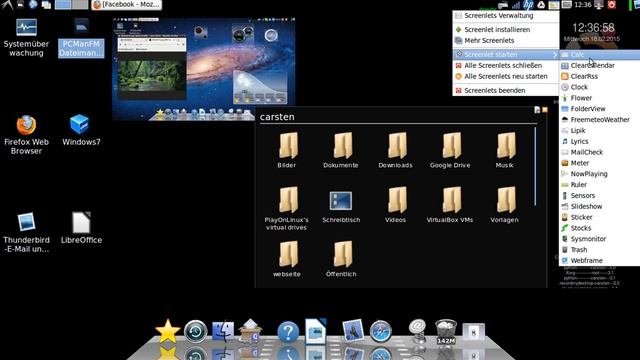The image size is (640, 360).
Task: Start the Lipik screenlet
Action: pos(599,131)
